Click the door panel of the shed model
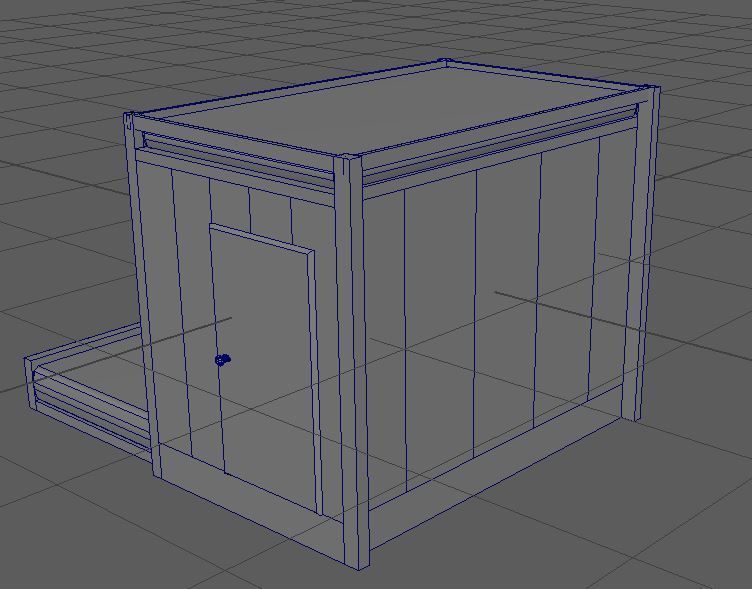Viewport: 752px width, 589px height. pyautogui.click(x=266, y=369)
